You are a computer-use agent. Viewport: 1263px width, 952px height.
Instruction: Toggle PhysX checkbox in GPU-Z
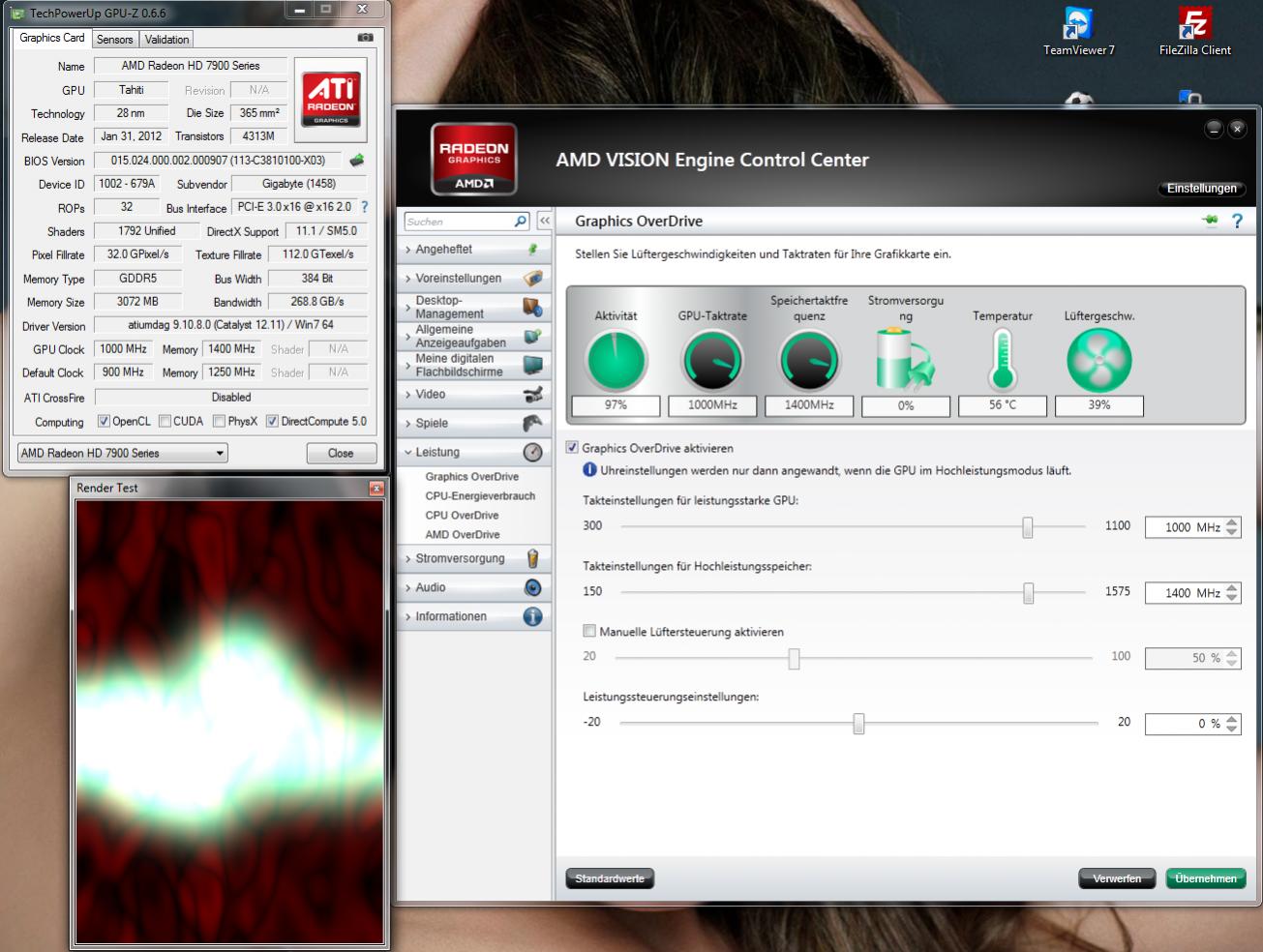pyautogui.click(x=219, y=421)
